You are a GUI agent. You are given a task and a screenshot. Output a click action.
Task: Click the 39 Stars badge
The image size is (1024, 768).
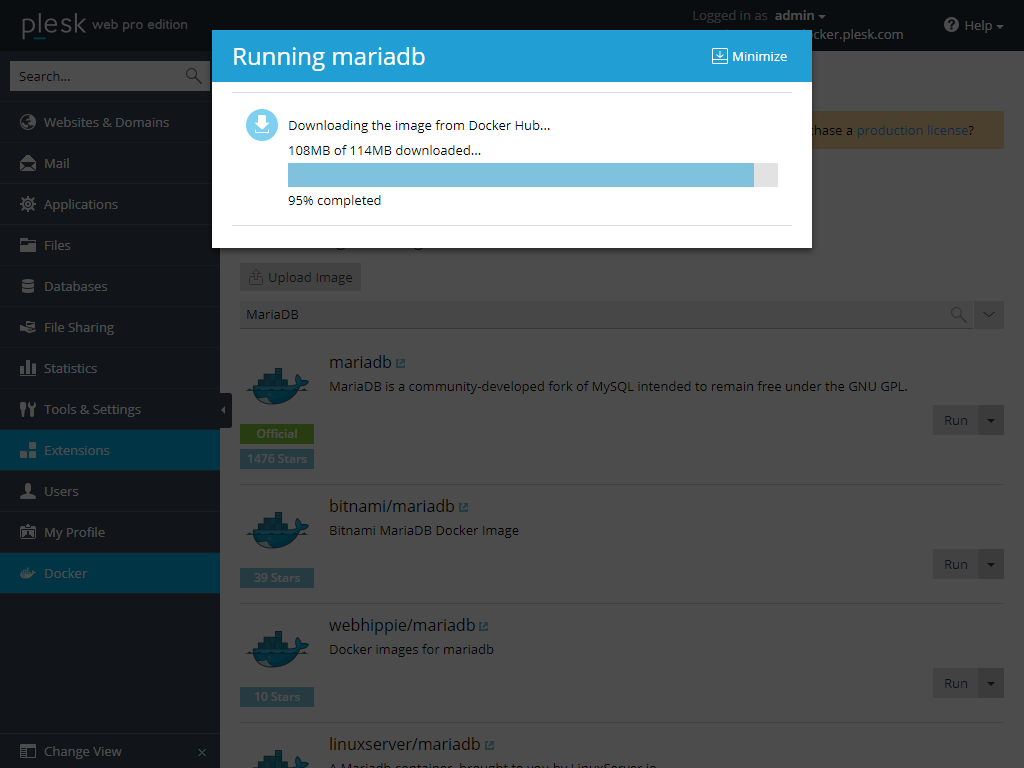pos(277,578)
